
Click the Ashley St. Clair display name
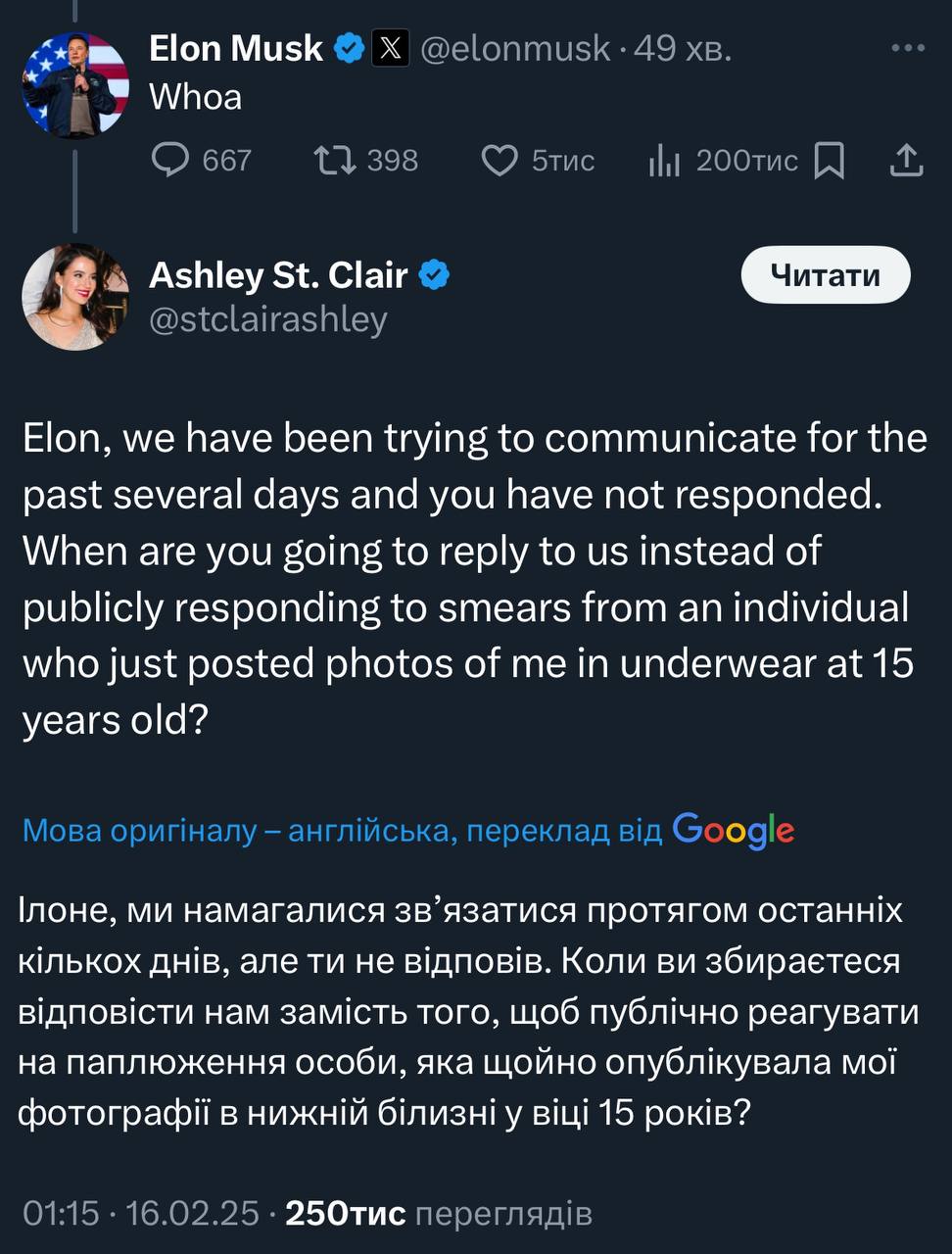point(278,275)
